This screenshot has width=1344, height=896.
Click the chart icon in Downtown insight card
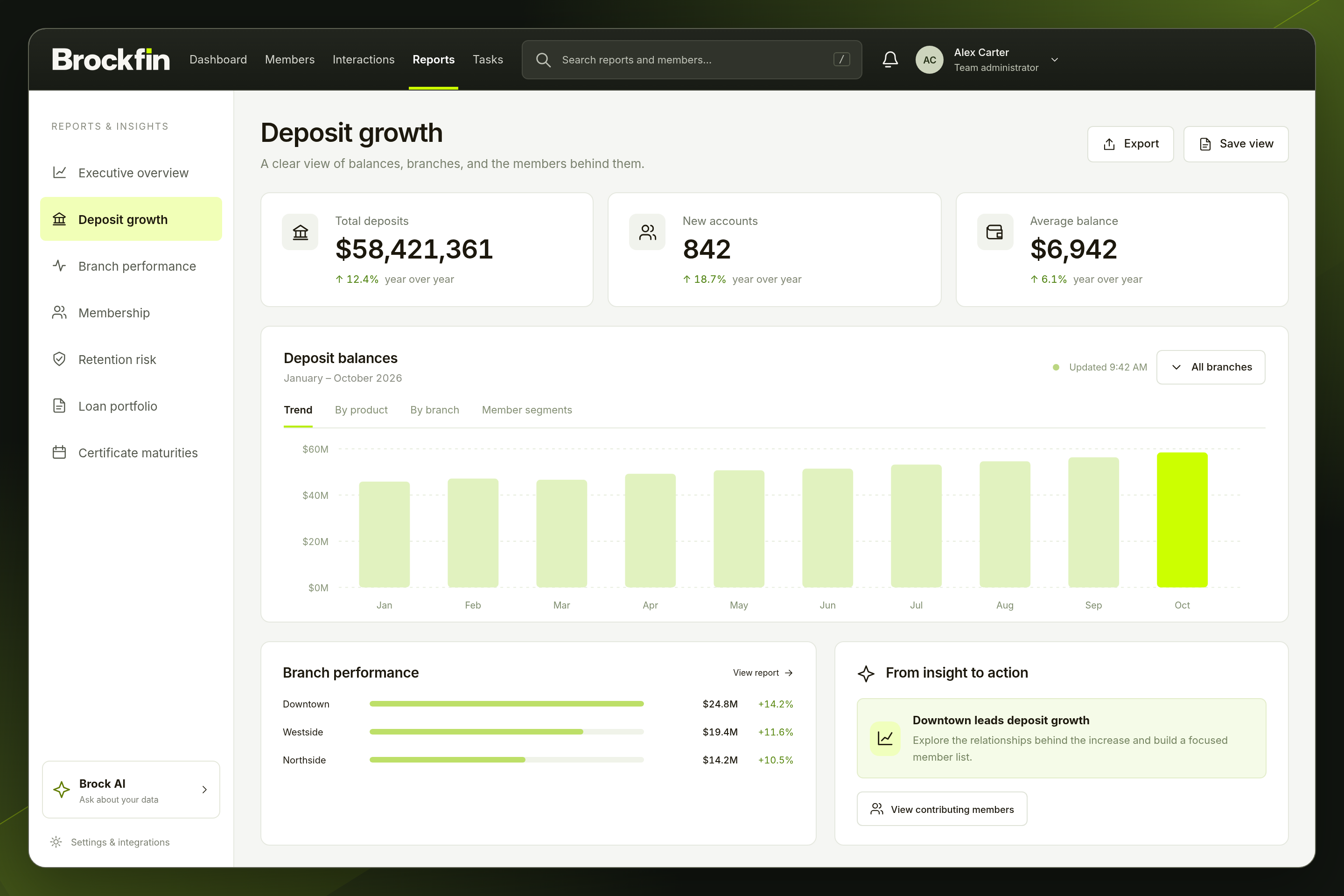tap(885, 738)
